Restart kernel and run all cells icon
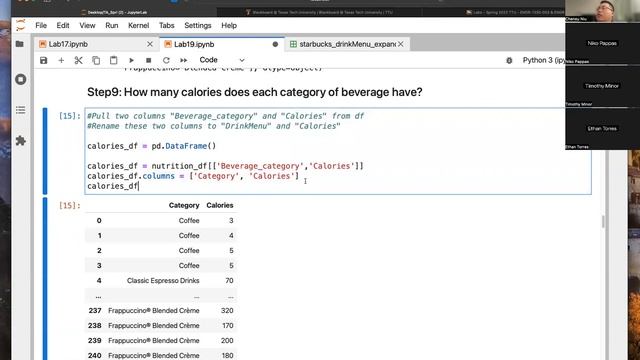640x360 pixels. [184, 60]
